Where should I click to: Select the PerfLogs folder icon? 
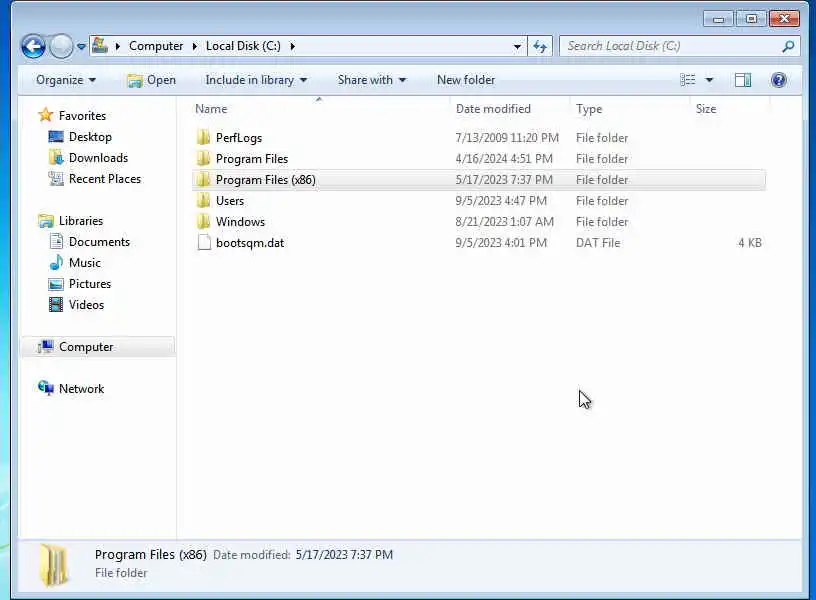click(x=203, y=137)
